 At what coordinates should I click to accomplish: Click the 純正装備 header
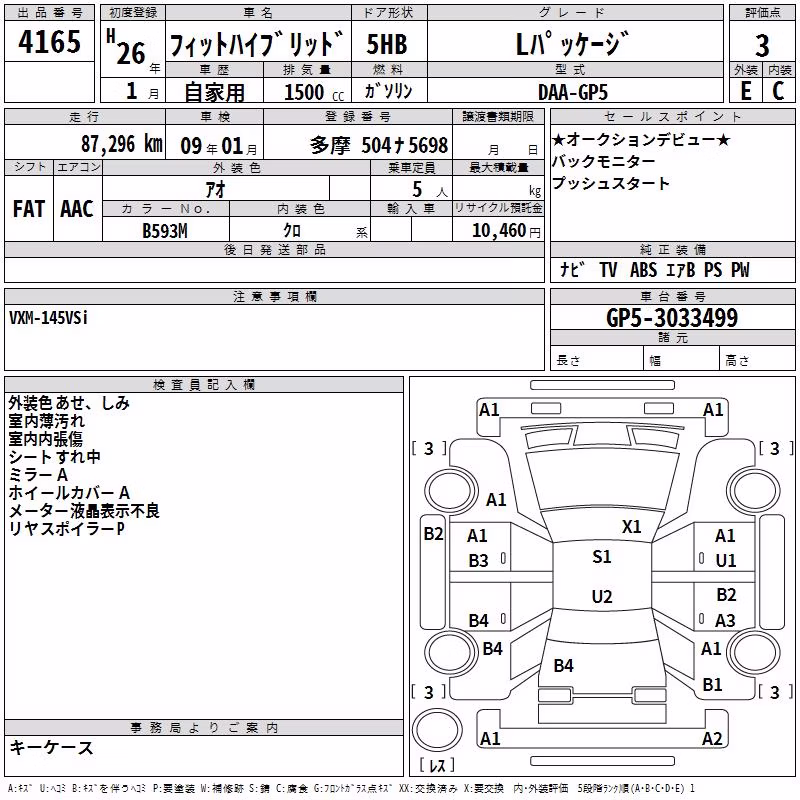click(672, 249)
